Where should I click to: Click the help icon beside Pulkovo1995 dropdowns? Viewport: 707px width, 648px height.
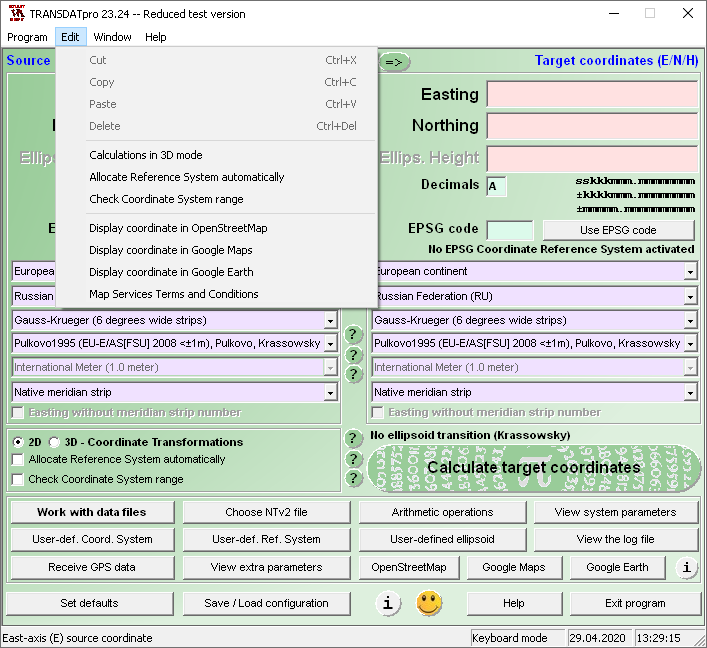[x=354, y=355]
